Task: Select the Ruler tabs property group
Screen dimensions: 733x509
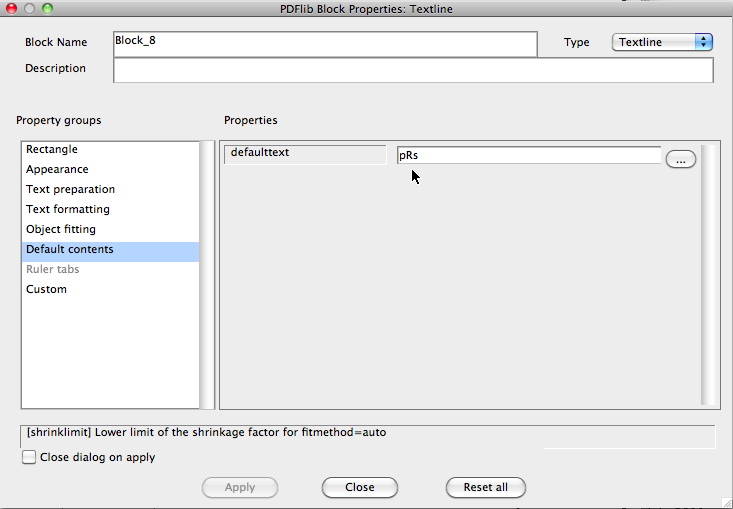Action: [x=110, y=270]
